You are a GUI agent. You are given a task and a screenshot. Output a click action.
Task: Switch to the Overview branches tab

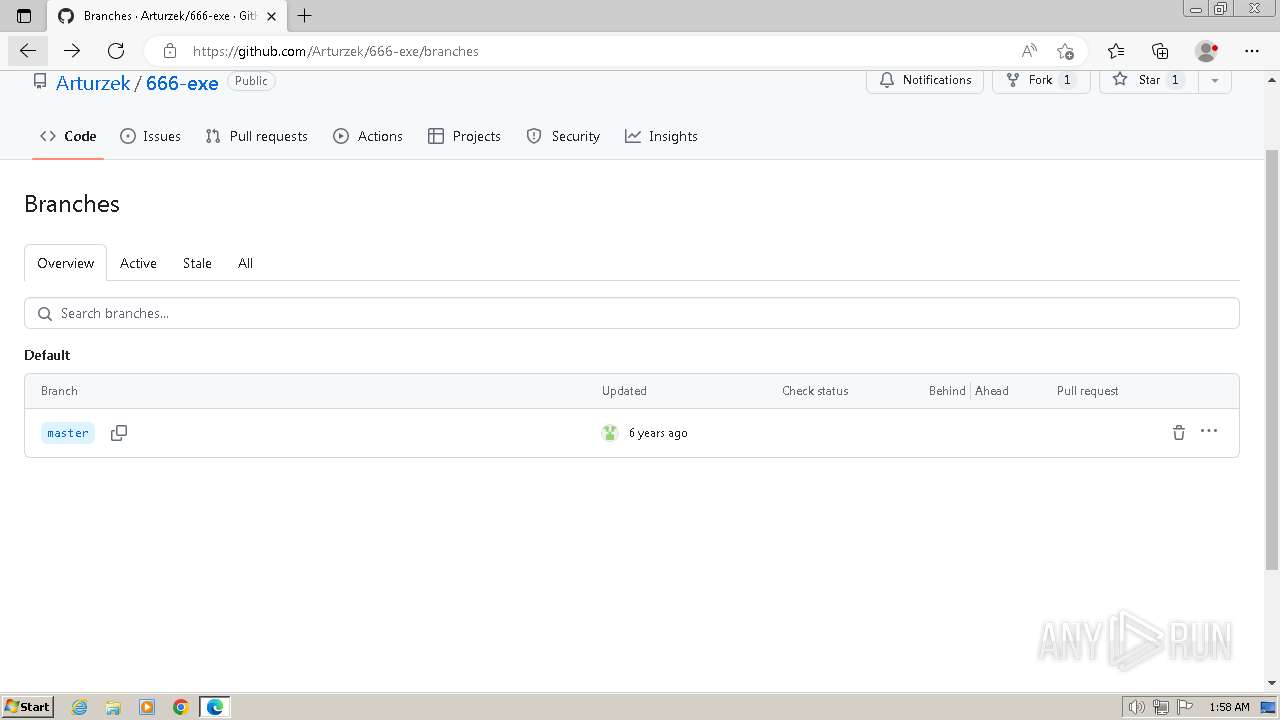pos(66,263)
